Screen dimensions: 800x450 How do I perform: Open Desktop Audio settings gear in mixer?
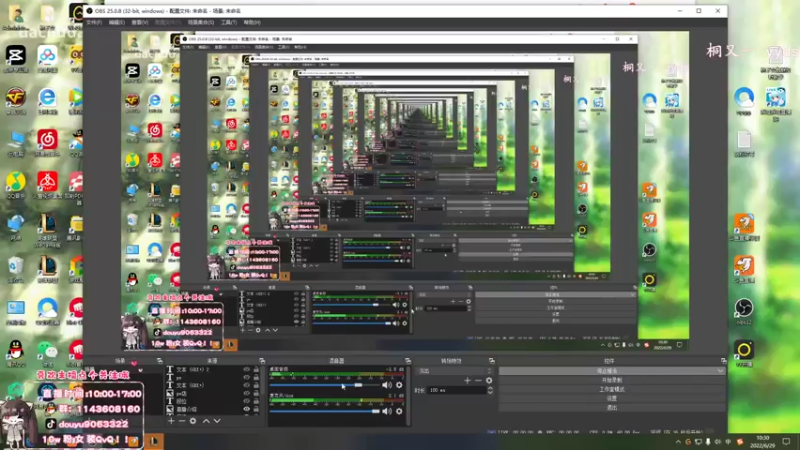[x=399, y=385]
